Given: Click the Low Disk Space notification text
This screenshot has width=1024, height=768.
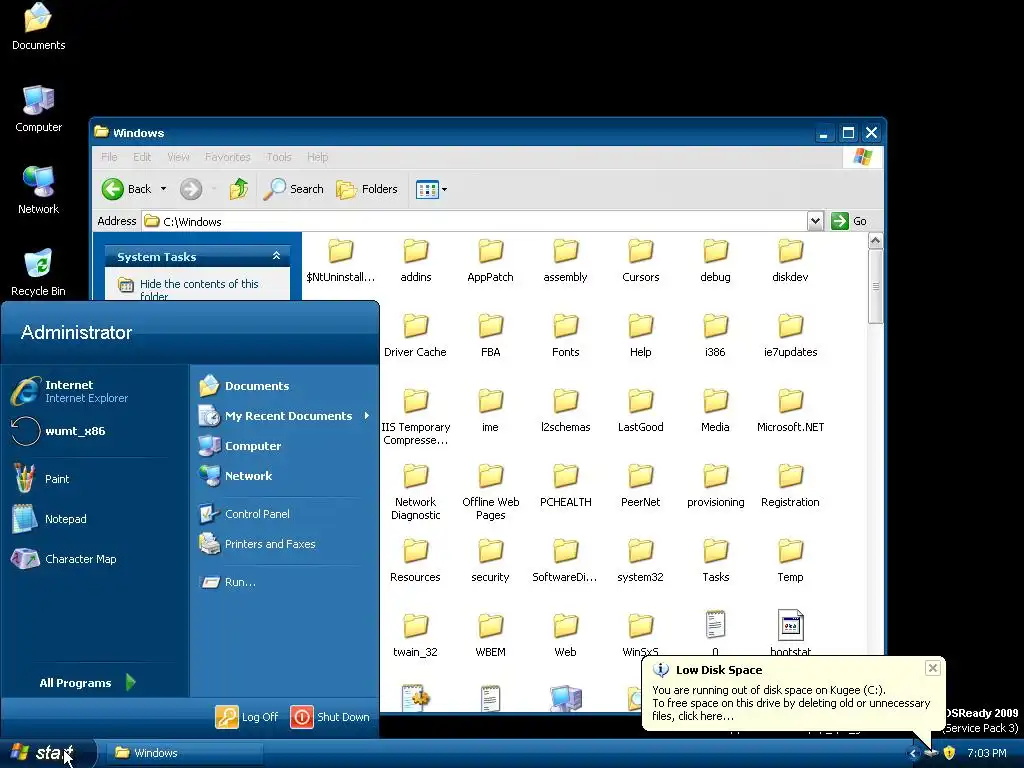Looking at the screenshot, I should (791, 703).
